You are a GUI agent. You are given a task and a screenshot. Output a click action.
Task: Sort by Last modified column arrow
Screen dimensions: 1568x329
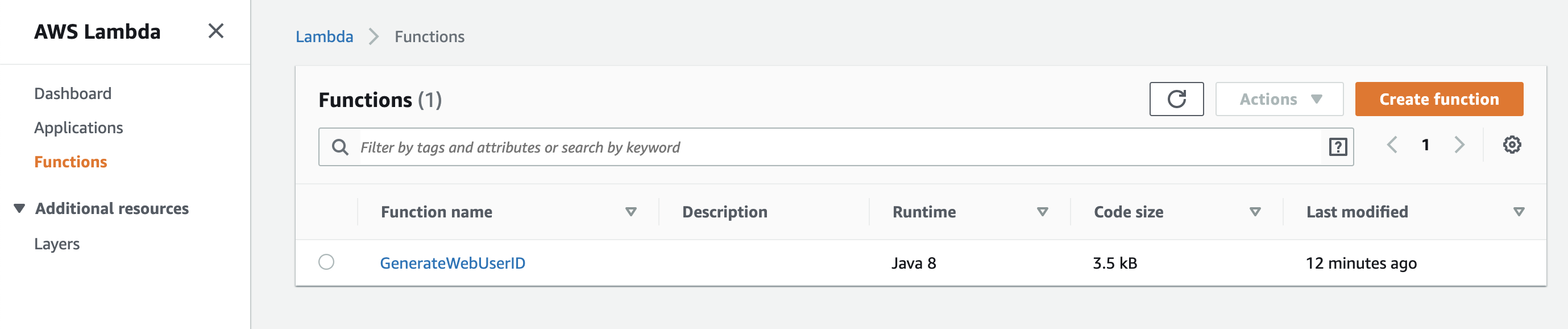tap(1519, 212)
